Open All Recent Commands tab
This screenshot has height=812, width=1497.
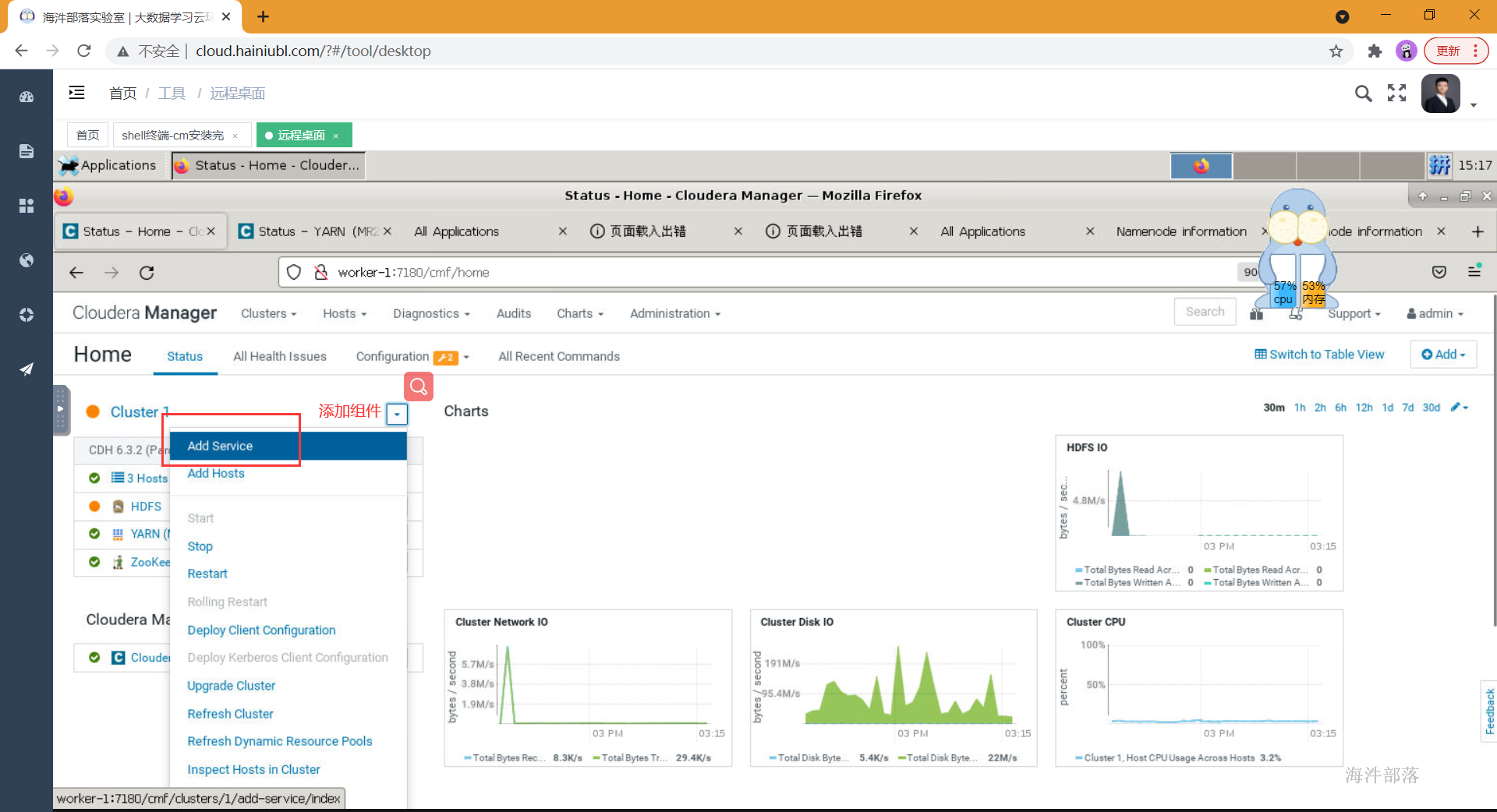(559, 356)
